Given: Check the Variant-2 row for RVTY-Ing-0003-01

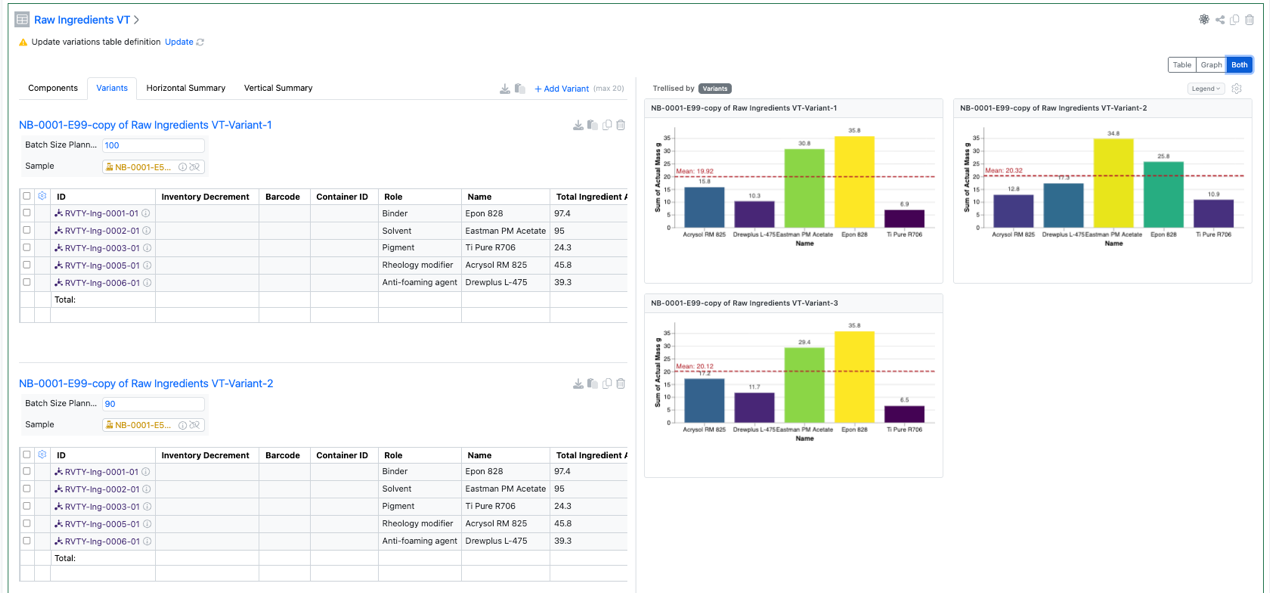Looking at the screenshot, I should point(27,506).
